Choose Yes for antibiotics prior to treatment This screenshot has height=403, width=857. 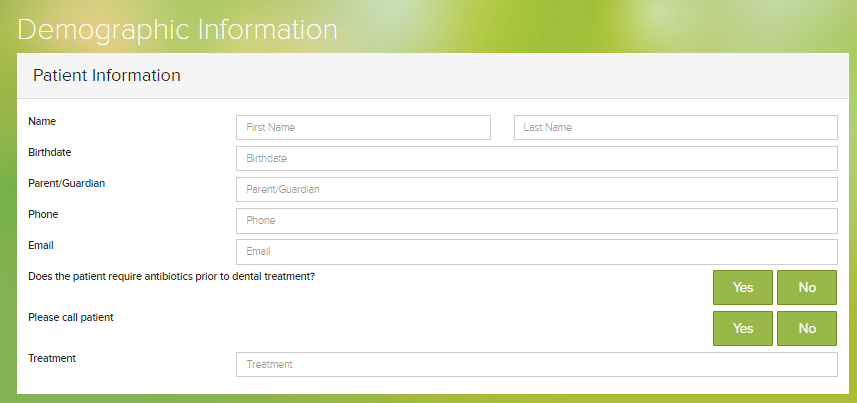[x=742, y=287]
